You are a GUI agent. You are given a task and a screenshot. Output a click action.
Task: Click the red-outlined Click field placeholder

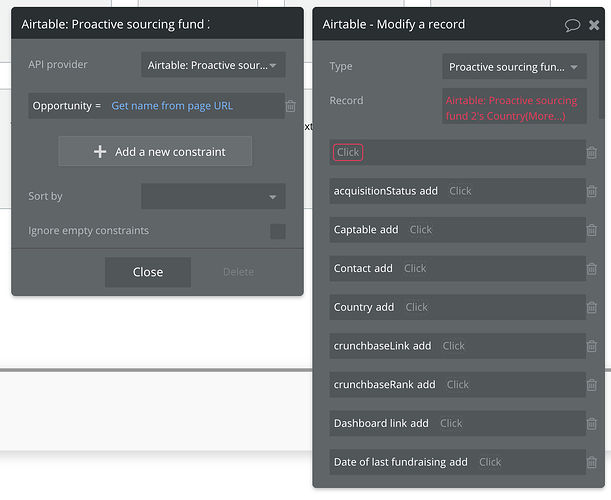(x=348, y=152)
